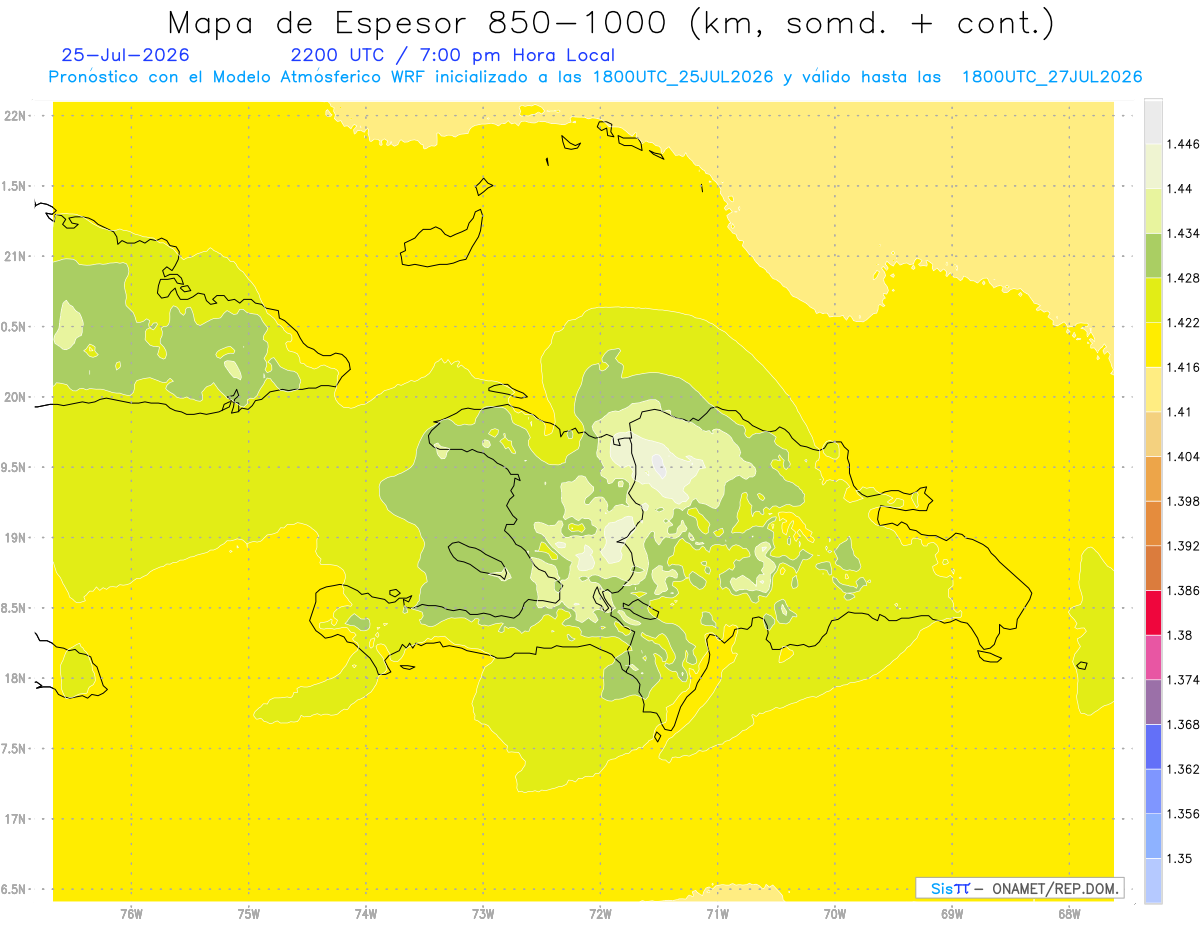Click the legend value "1.404"

[x=1183, y=456]
